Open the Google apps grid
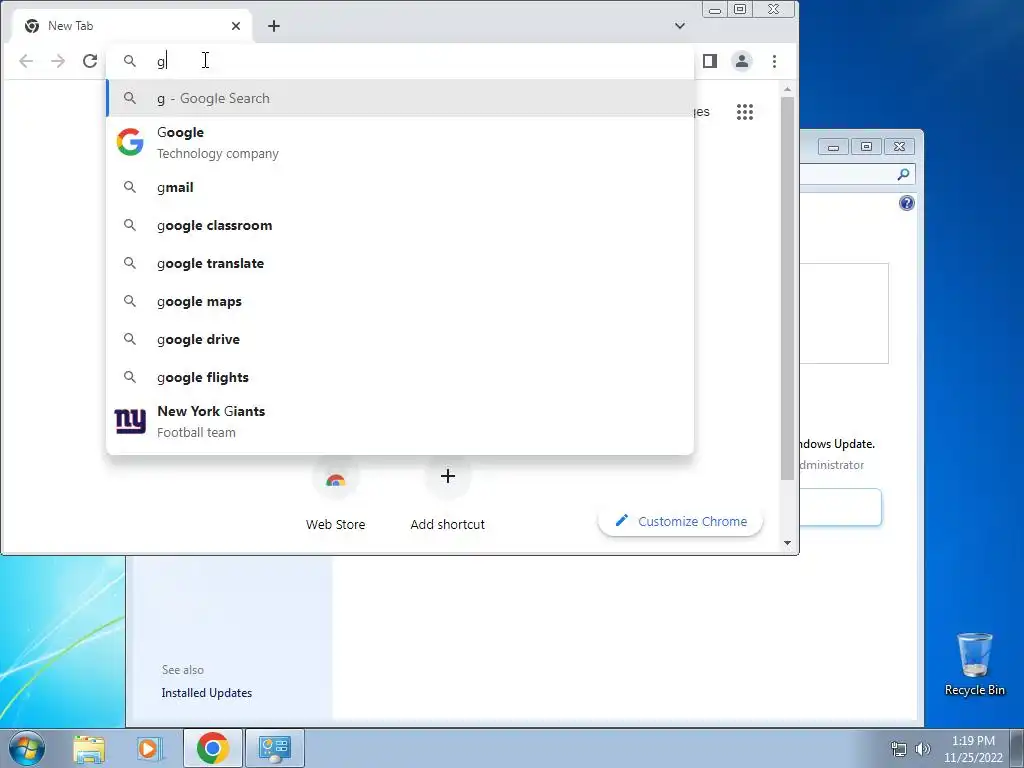 coord(745,112)
